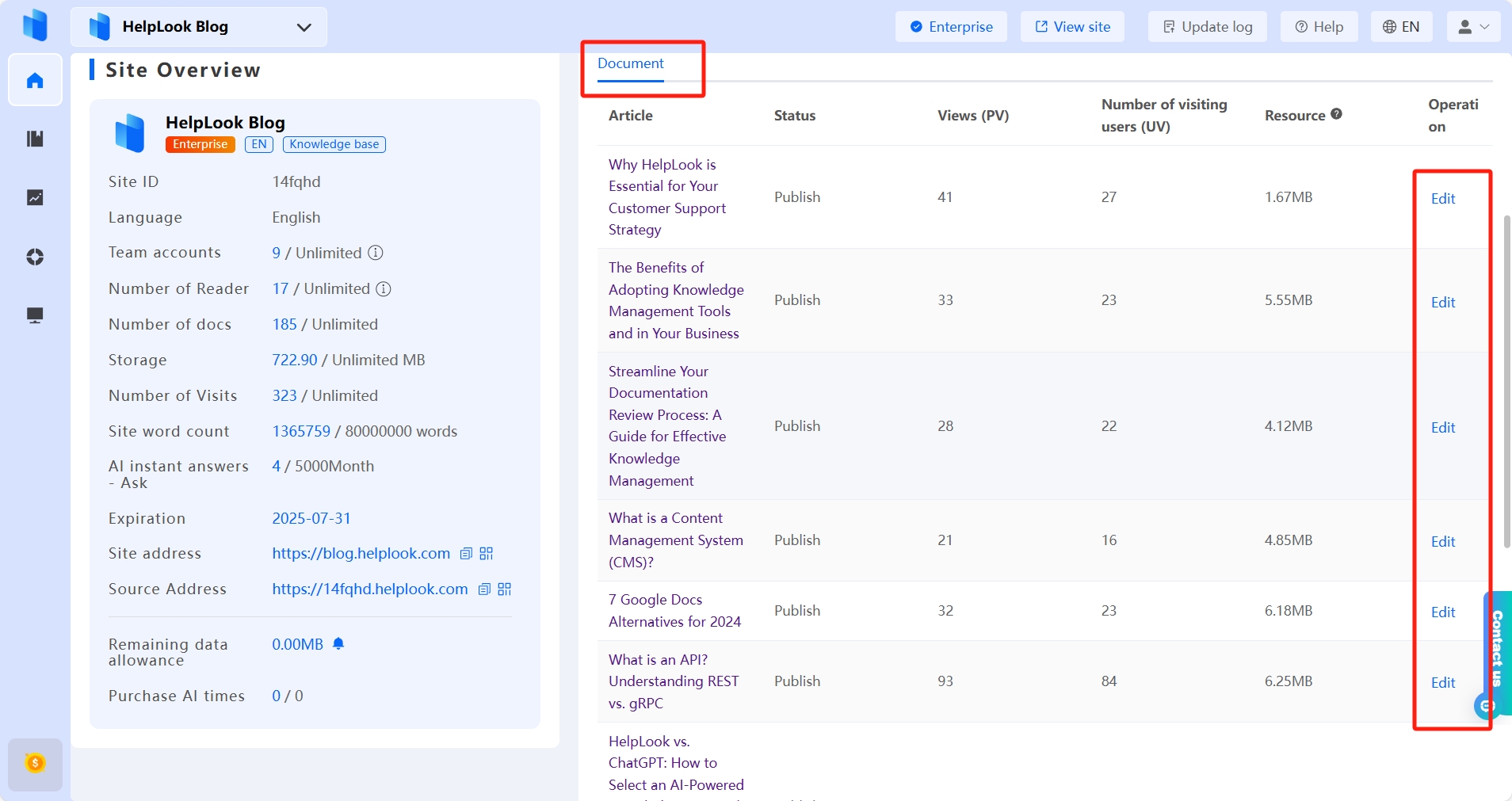Open the knowledge base library icon in sidebar

(x=35, y=139)
